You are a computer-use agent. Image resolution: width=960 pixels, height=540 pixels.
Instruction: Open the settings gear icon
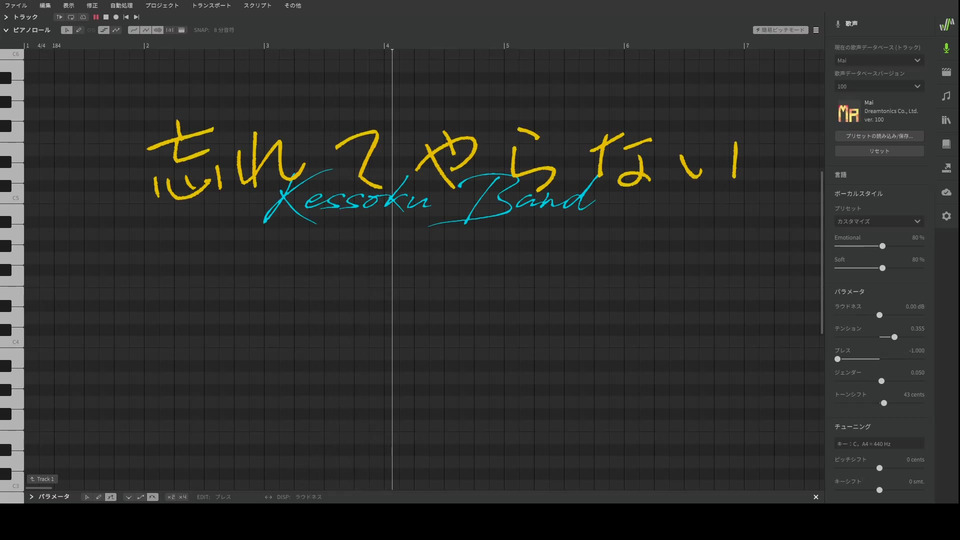(x=946, y=216)
